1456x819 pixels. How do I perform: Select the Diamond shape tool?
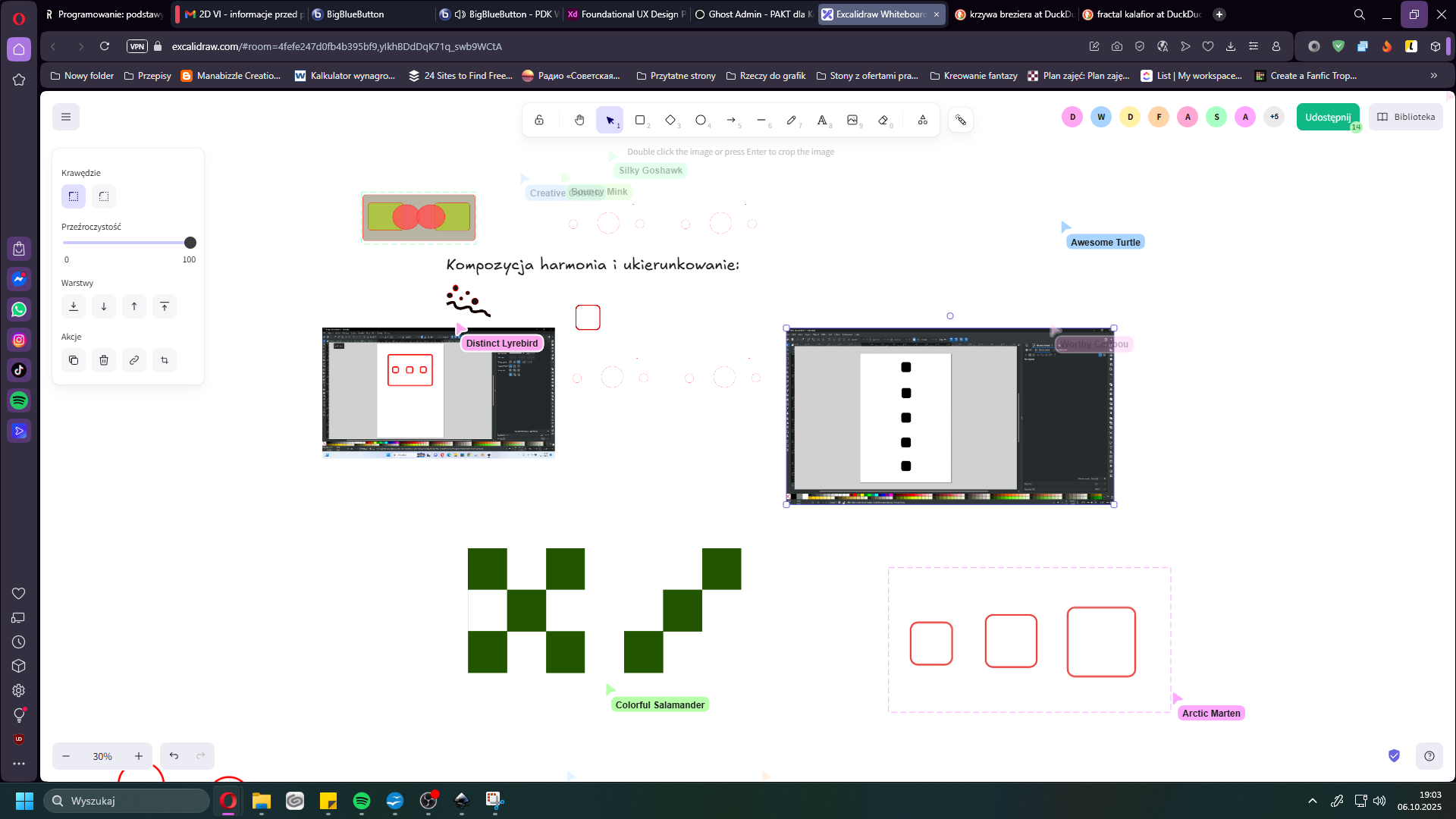pos(670,120)
